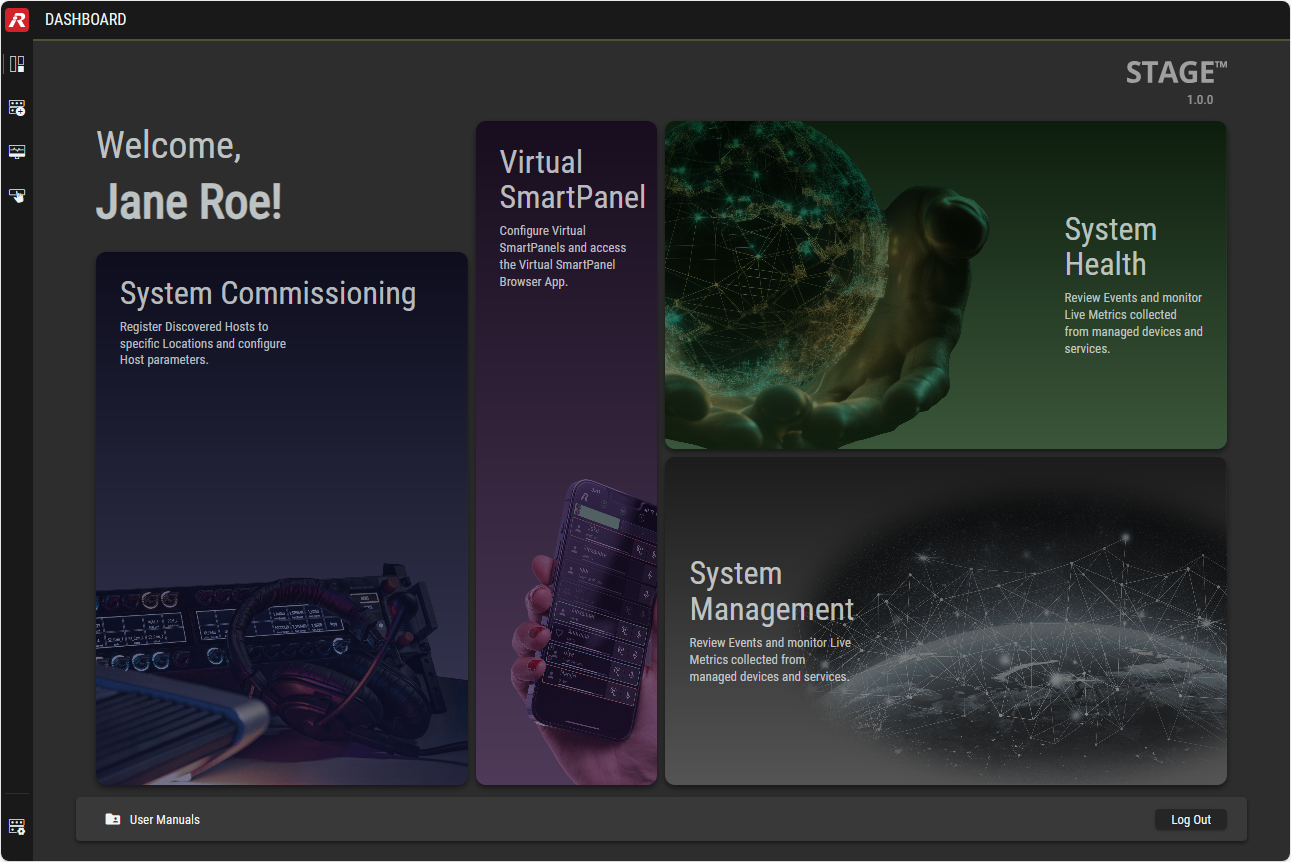Click the User Manuals folder icon

[113, 819]
